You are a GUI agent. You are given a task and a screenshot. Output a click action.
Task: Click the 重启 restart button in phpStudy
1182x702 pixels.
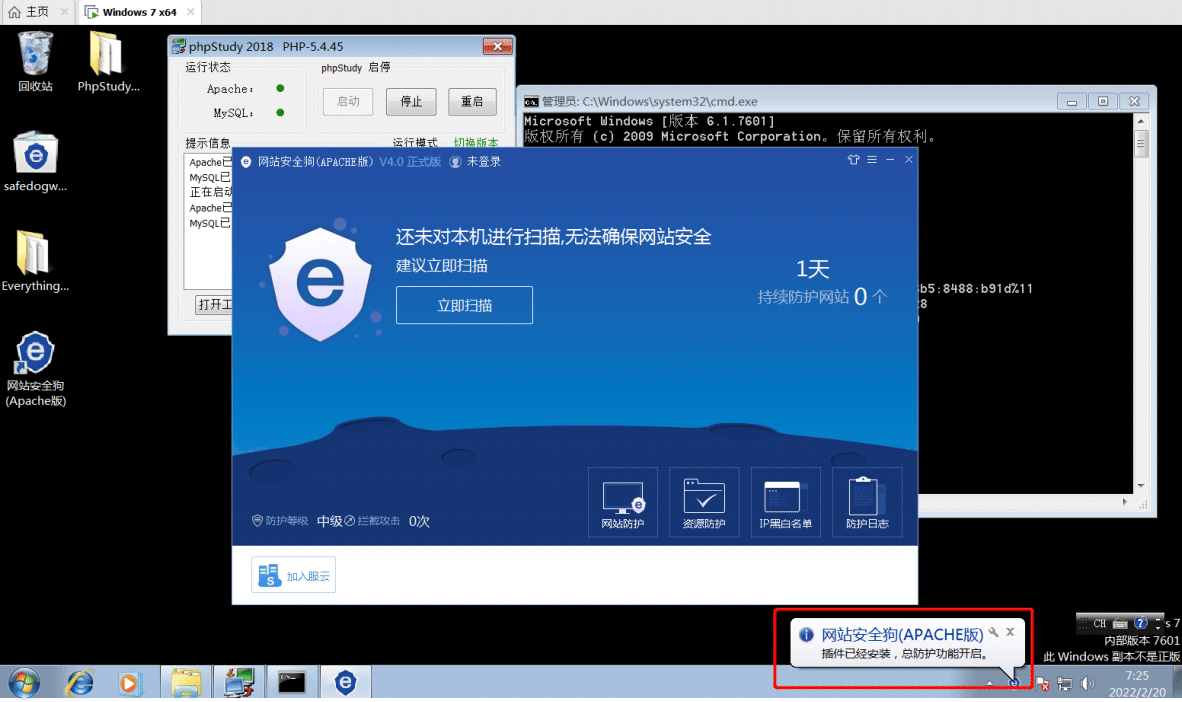click(x=472, y=102)
